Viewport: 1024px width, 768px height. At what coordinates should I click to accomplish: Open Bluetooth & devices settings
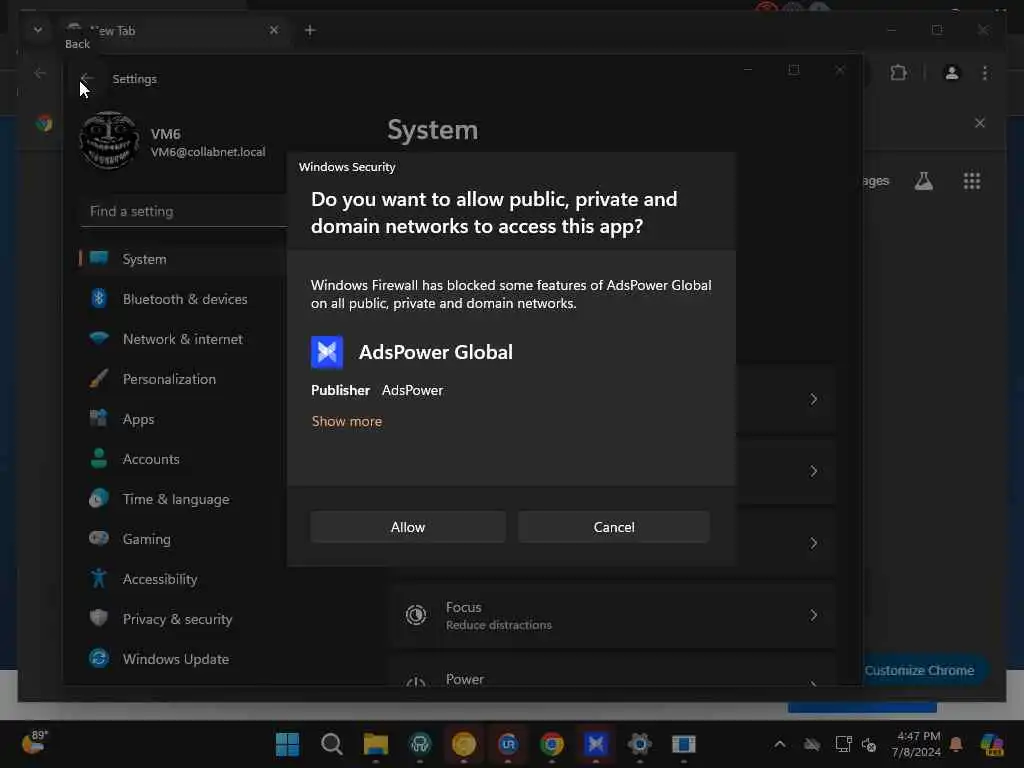[x=183, y=299]
